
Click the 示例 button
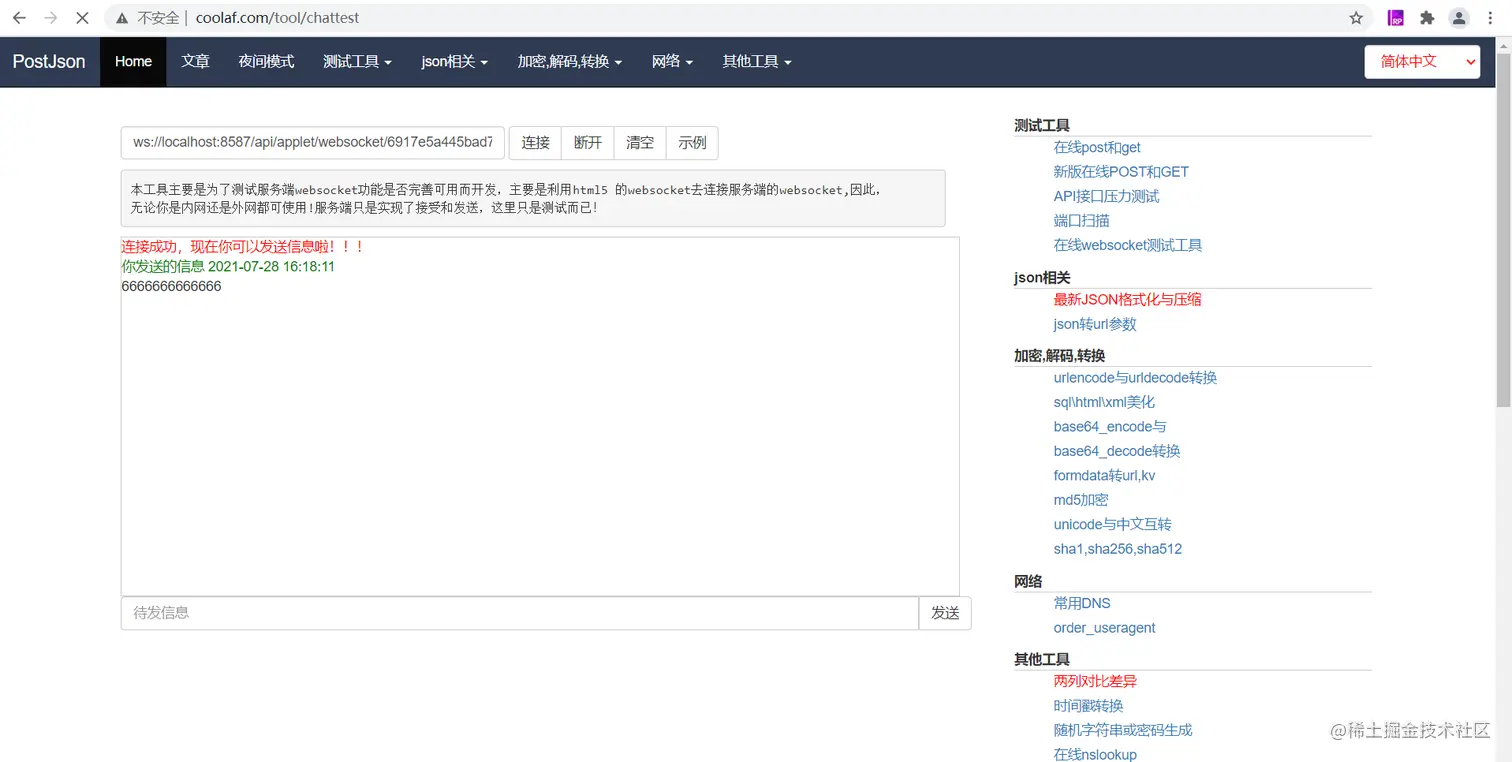[692, 143]
